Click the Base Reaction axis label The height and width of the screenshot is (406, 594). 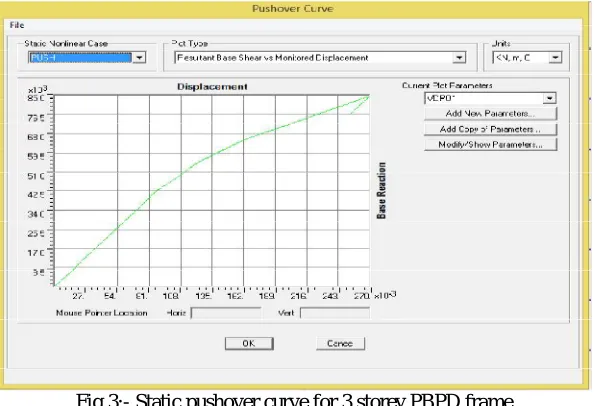click(381, 191)
